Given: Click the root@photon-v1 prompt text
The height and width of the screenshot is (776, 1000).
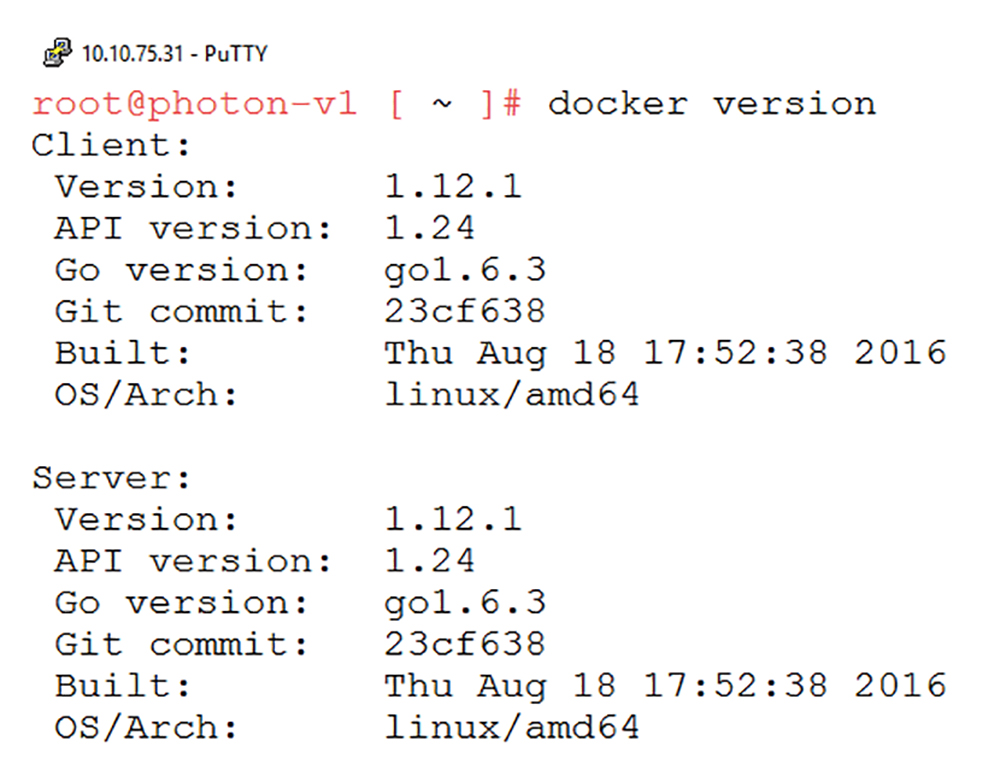Looking at the screenshot, I should point(195,104).
